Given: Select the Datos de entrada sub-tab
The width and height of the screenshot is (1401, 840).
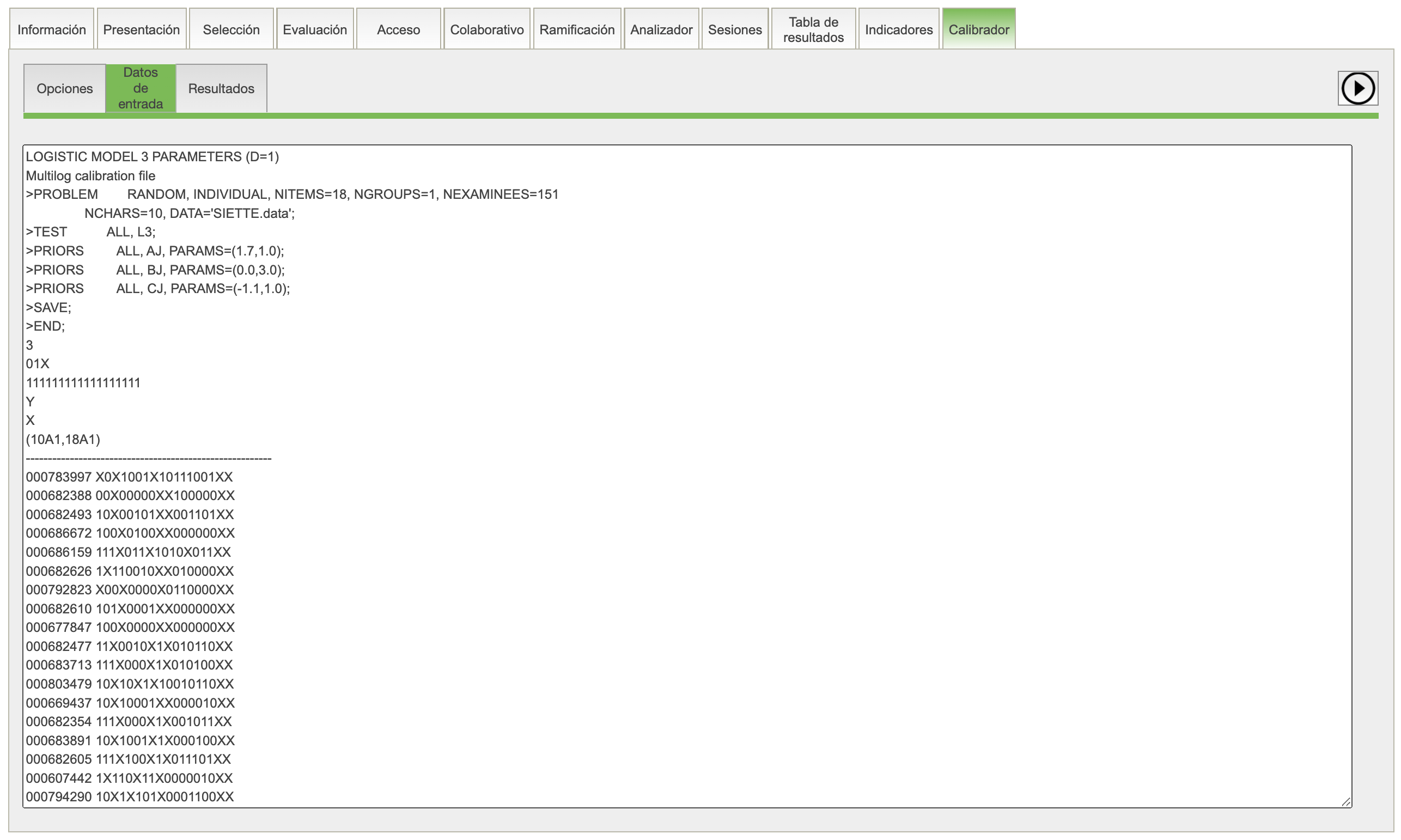Looking at the screenshot, I should 141,88.
